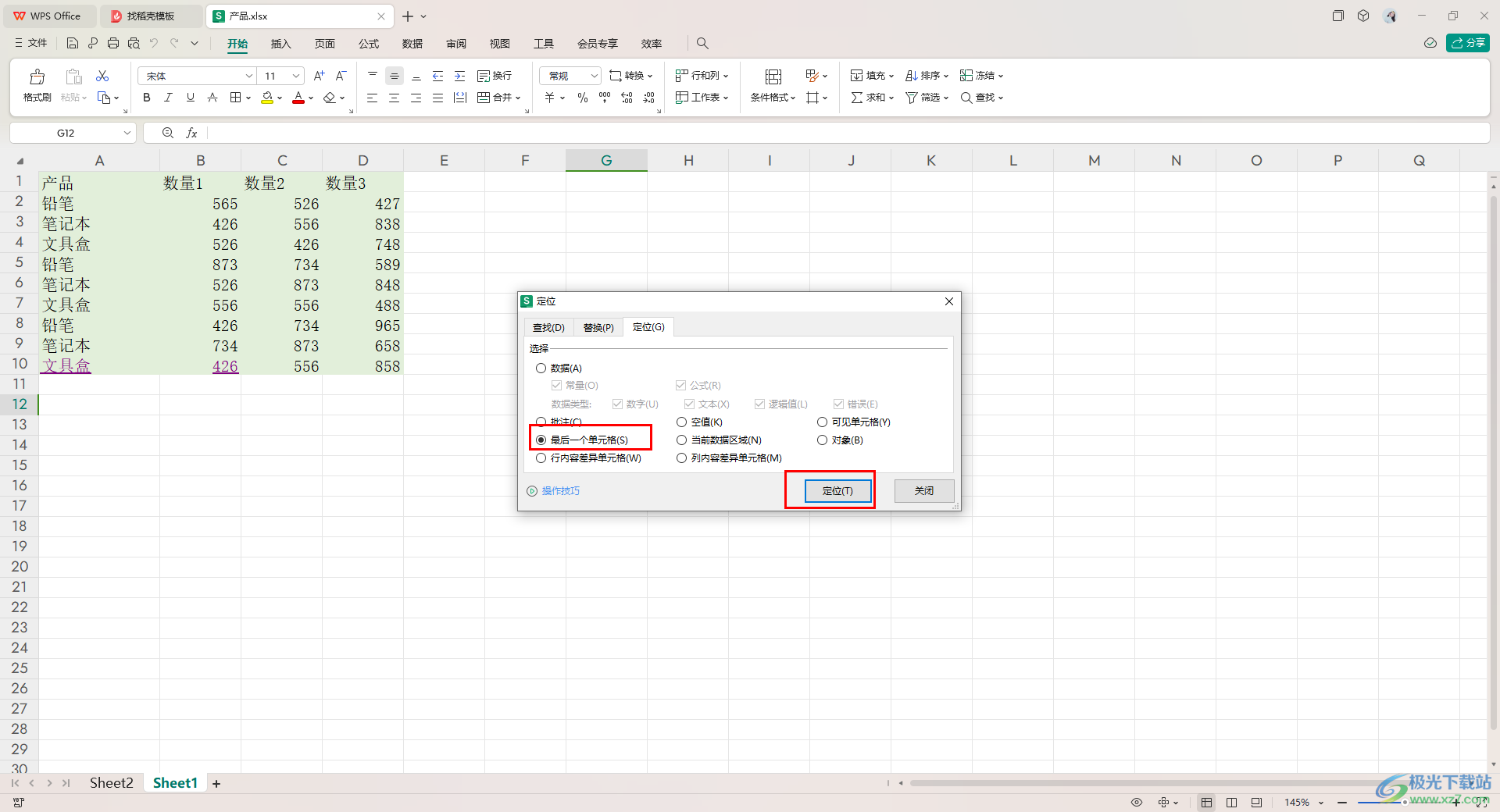1500x812 pixels.
Task: Select the 行内容差异单元格(W) radio button
Action: (x=541, y=458)
